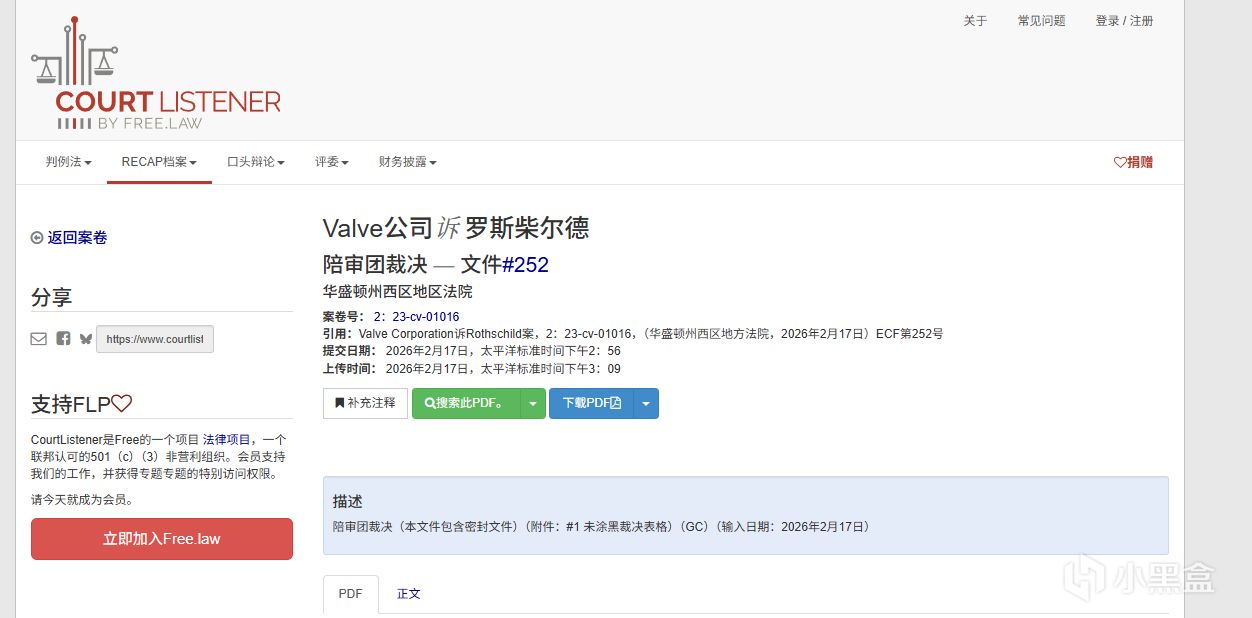The width and height of the screenshot is (1252, 618).
Task: Click the Valve公司诉罗斯柴尔德 case title
Action: coord(456,228)
